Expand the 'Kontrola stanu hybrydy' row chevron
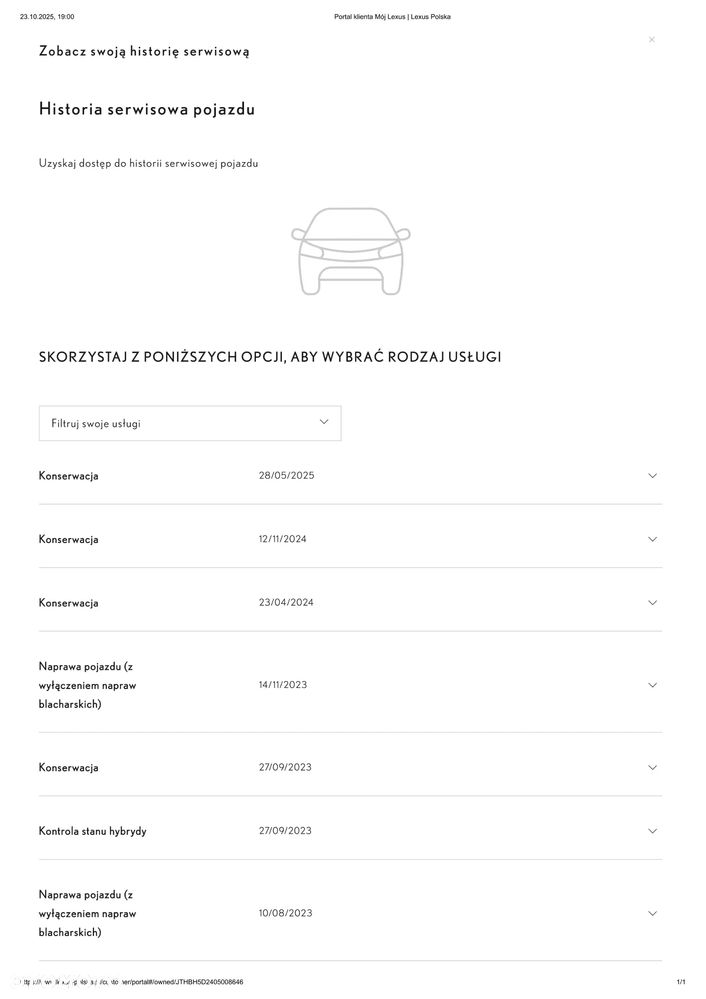 click(x=652, y=831)
